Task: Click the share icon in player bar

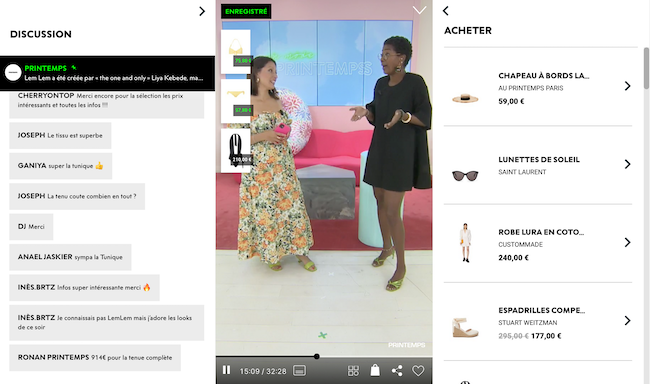Action: click(x=397, y=370)
